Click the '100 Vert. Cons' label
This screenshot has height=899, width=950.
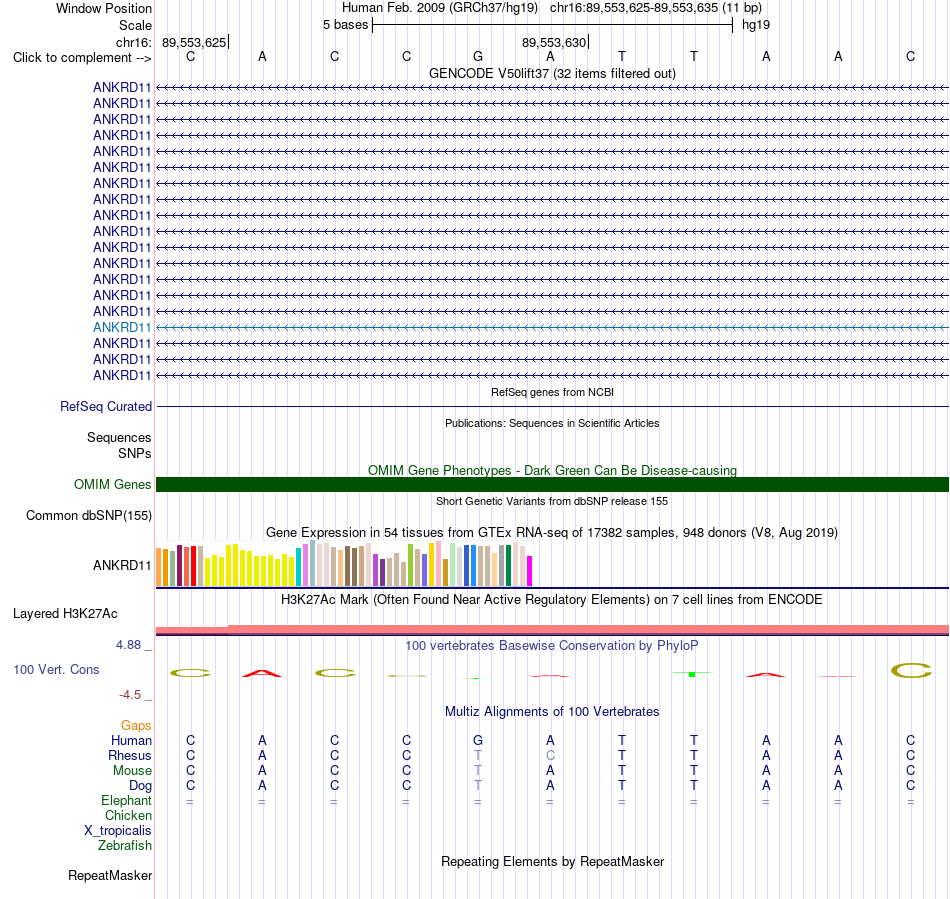click(x=56, y=669)
